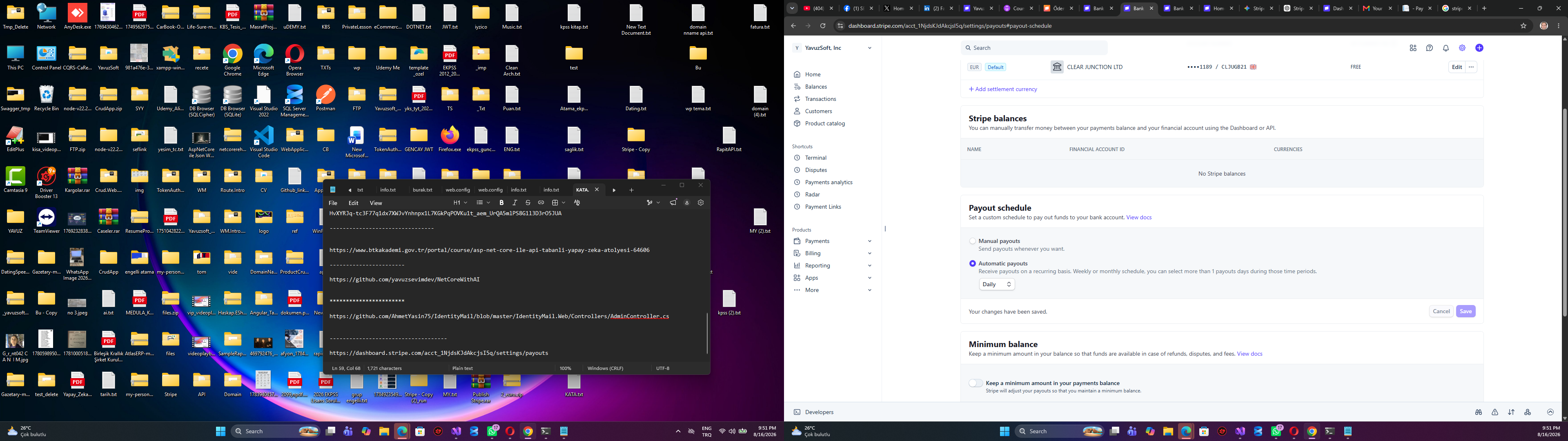Click the Notepad account profile icon

(686, 203)
